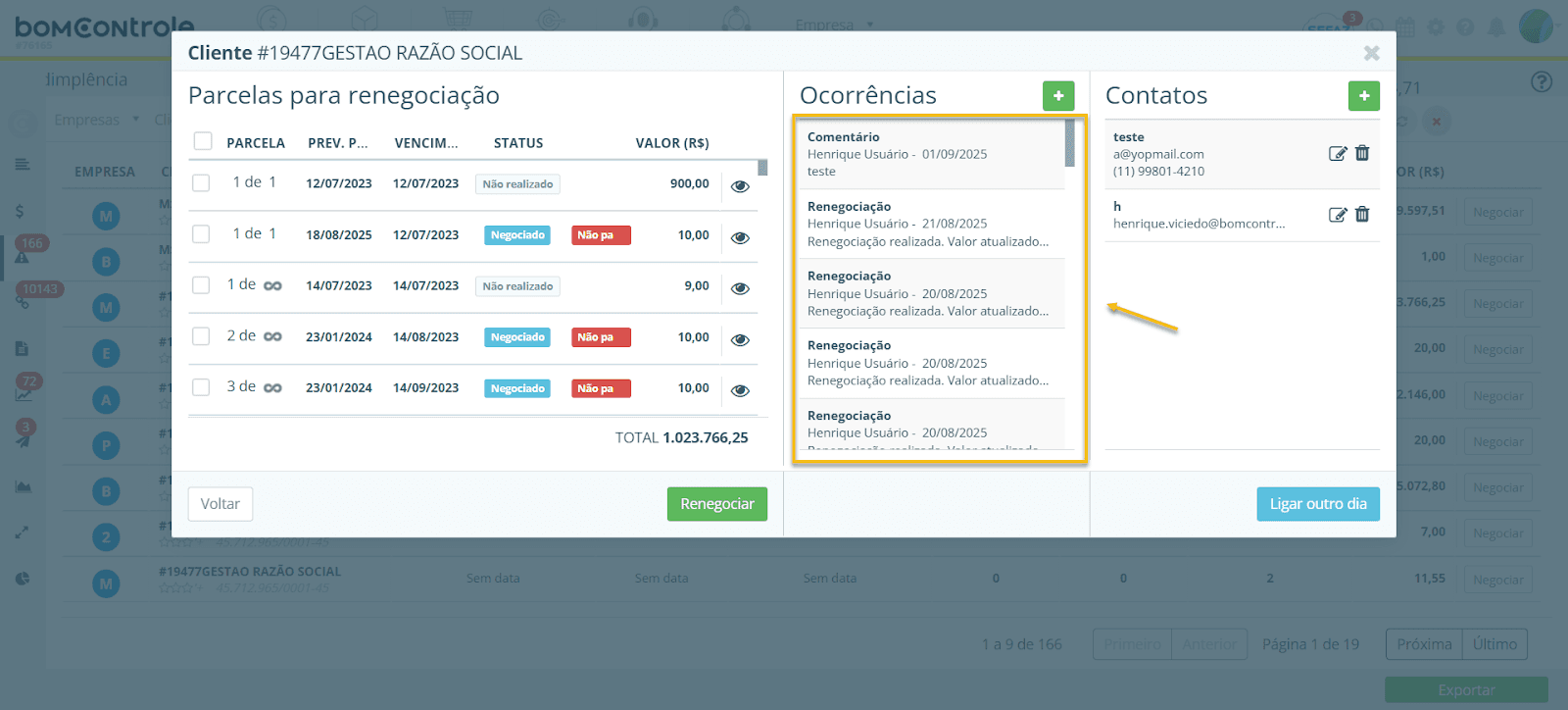View the installment due 14/09/2023
The height and width of the screenshot is (710, 1568).
pyautogui.click(x=740, y=390)
